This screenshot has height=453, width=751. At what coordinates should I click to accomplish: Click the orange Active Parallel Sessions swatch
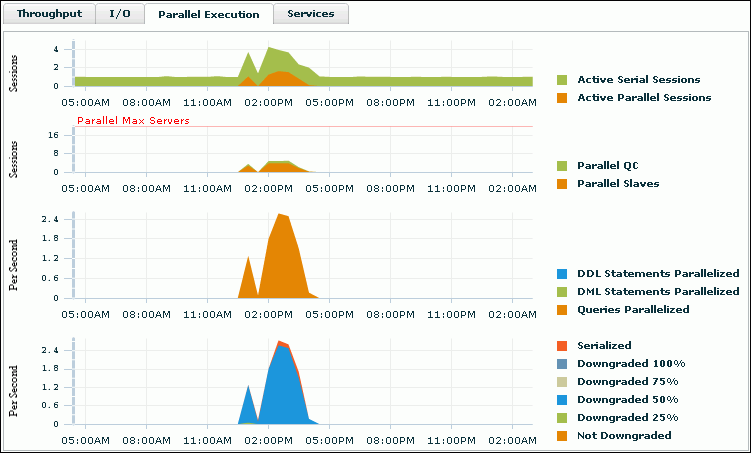562,97
